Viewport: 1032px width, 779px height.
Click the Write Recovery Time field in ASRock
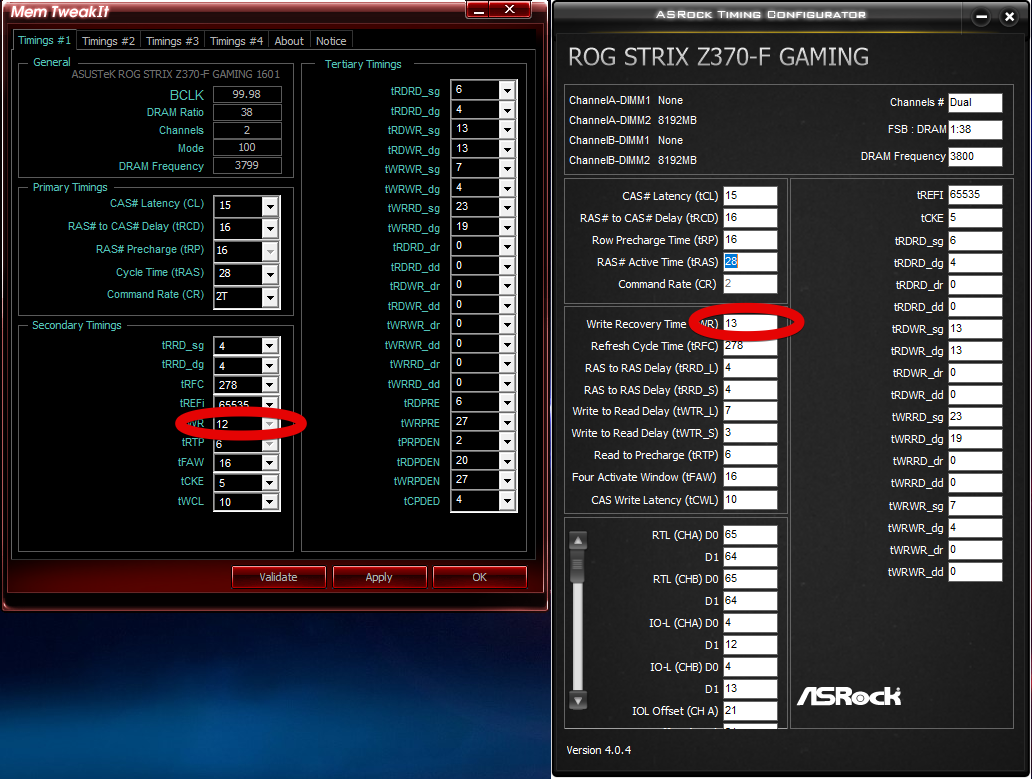[x=750, y=324]
